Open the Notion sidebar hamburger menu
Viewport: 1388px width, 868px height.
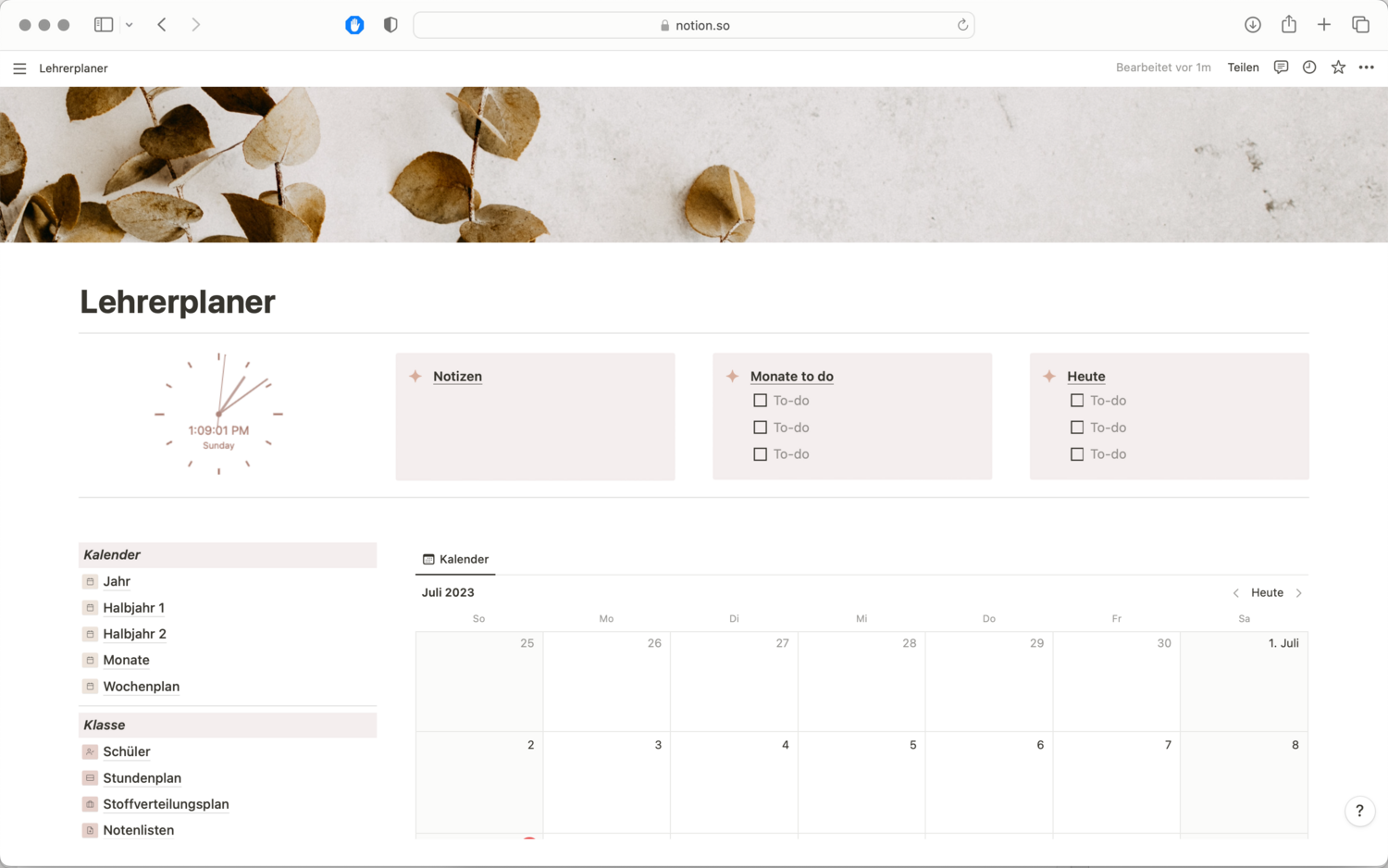pyautogui.click(x=19, y=68)
